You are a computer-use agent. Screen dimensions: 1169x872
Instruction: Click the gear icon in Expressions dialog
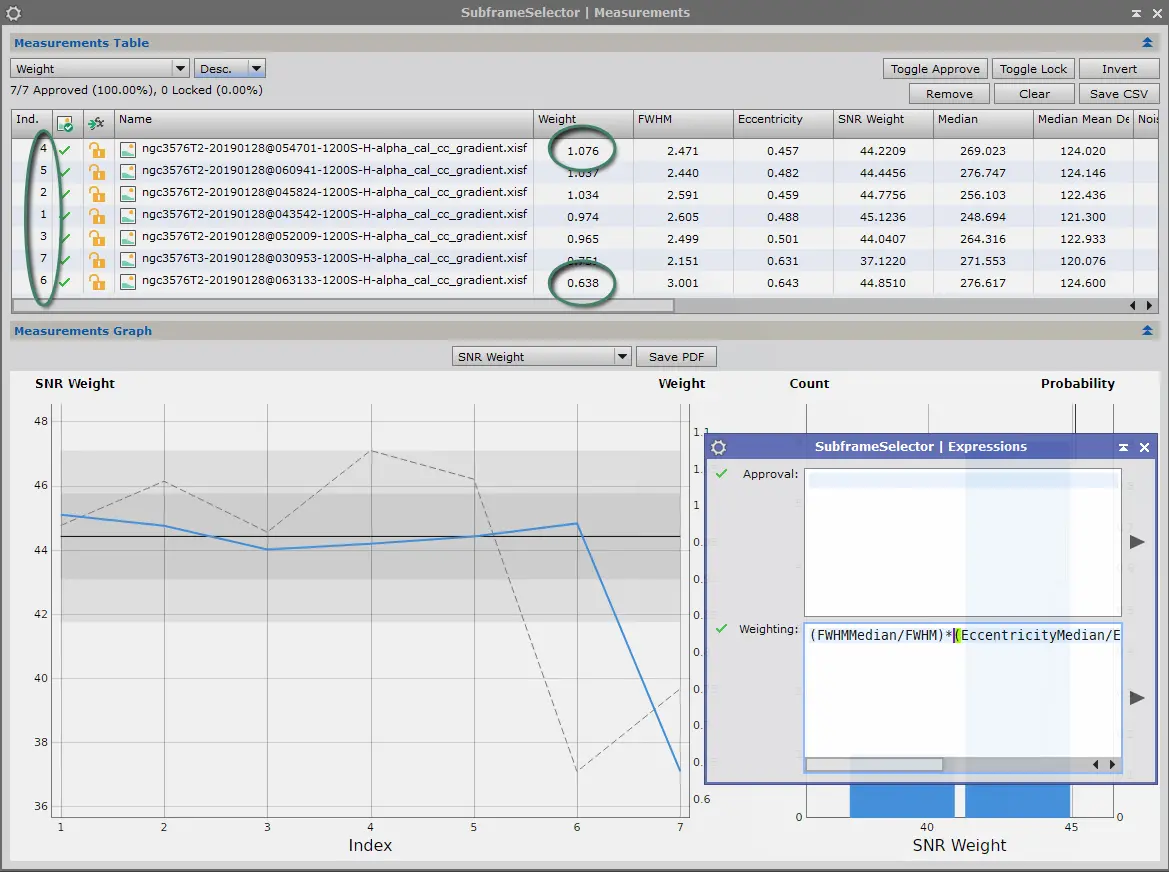pos(718,447)
